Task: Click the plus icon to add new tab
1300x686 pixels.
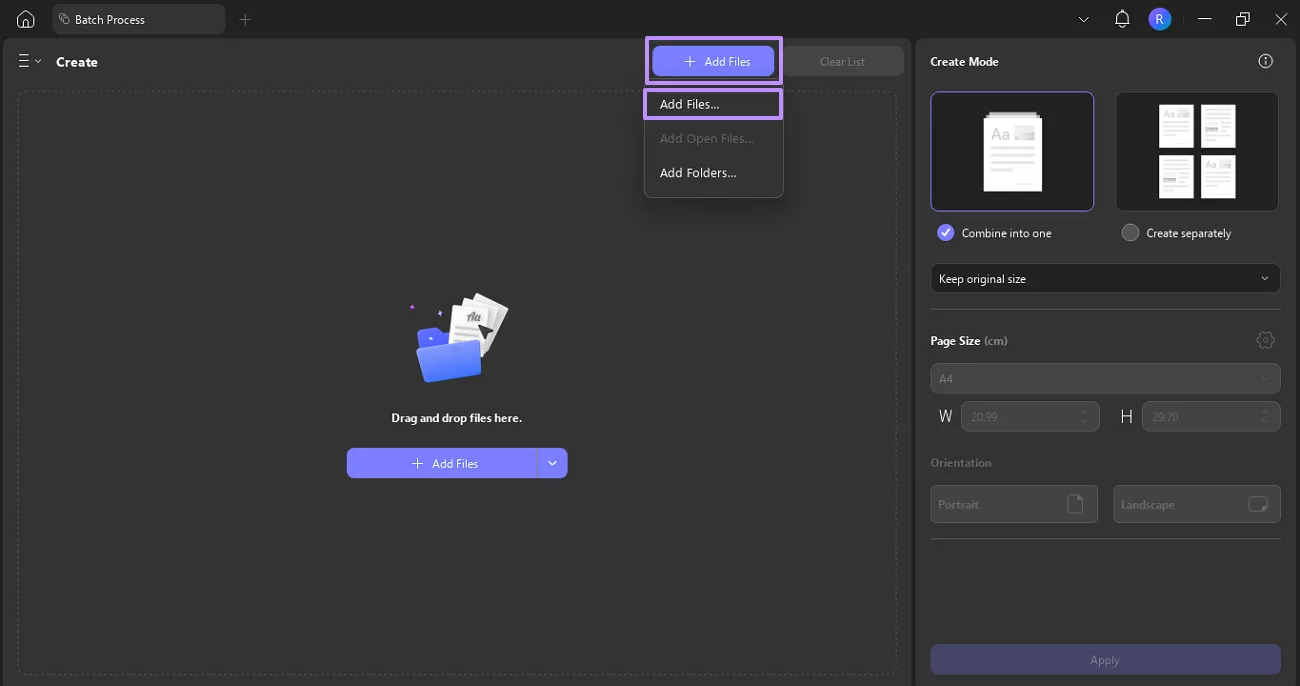Action: (245, 19)
